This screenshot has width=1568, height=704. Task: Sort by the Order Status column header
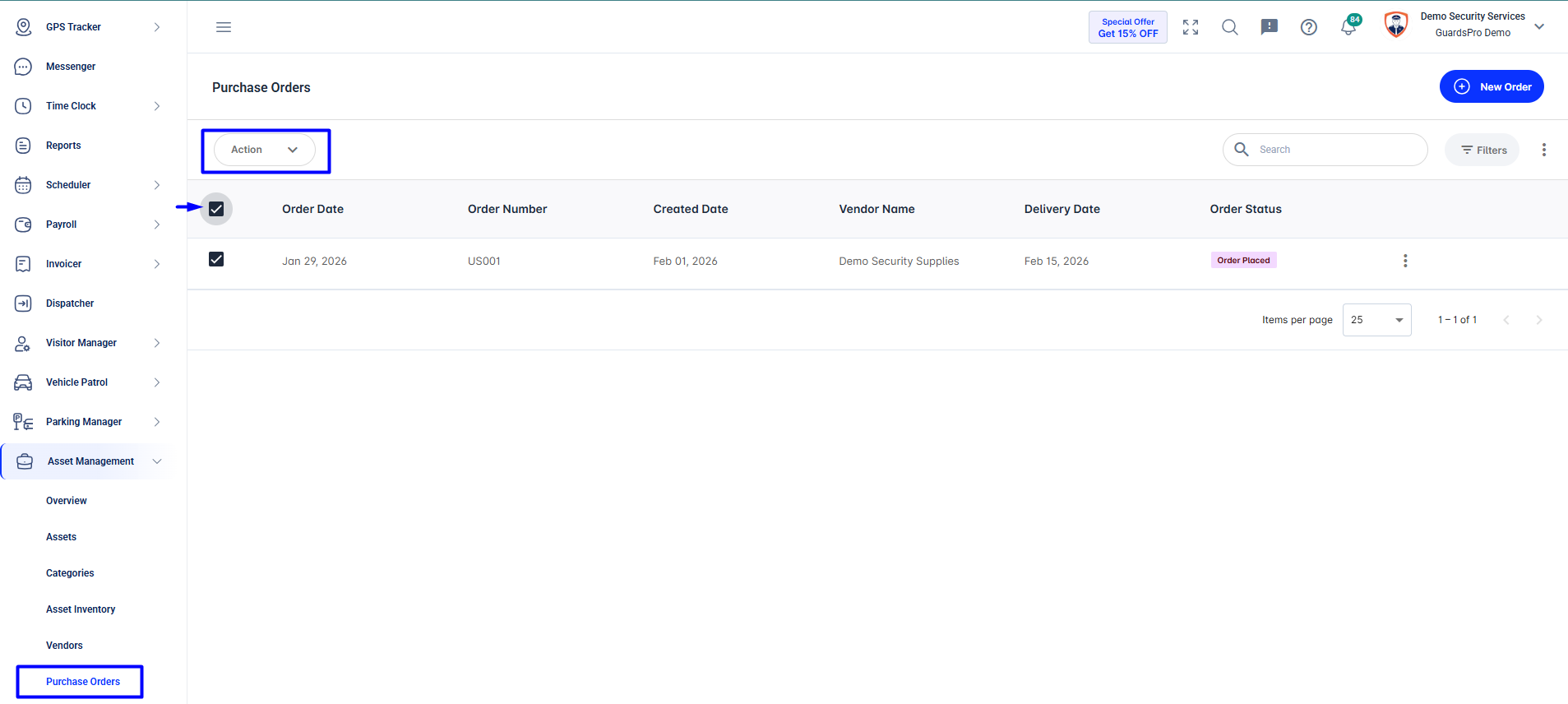tap(1246, 209)
